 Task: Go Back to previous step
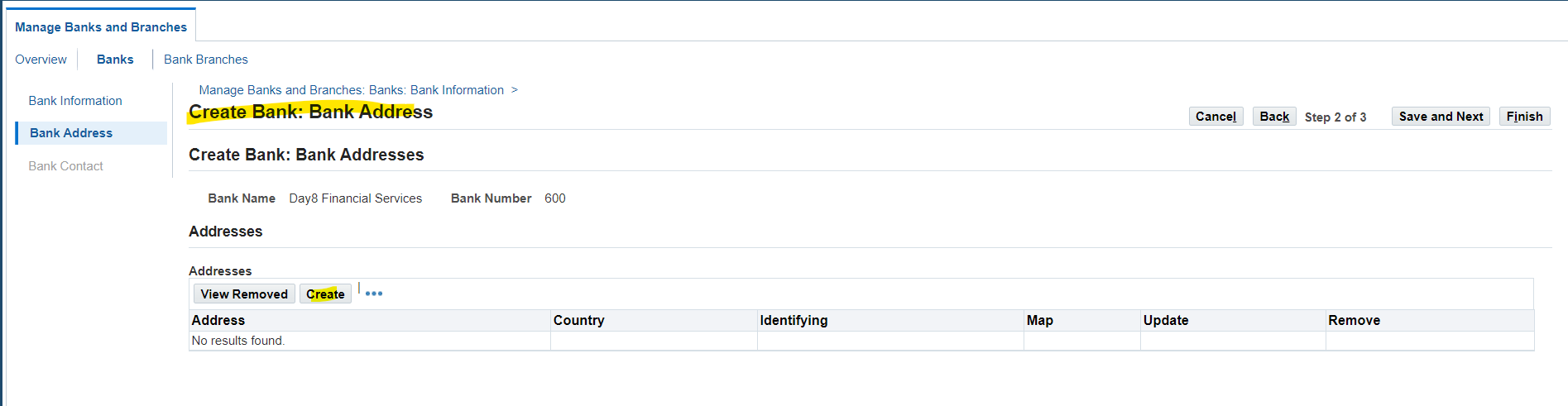pos(1274,117)
